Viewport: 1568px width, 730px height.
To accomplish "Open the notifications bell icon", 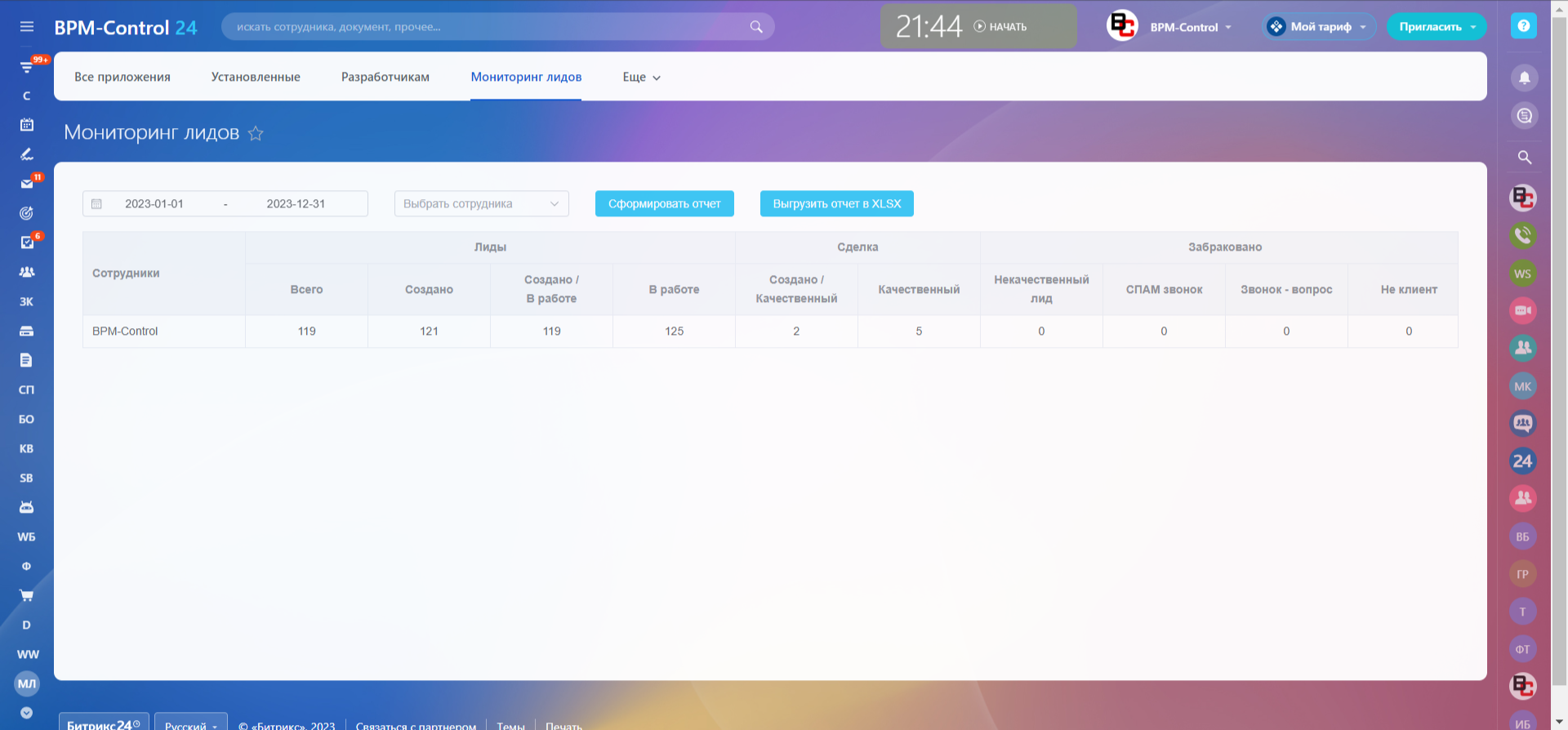I will click(x=1524, y=78).
